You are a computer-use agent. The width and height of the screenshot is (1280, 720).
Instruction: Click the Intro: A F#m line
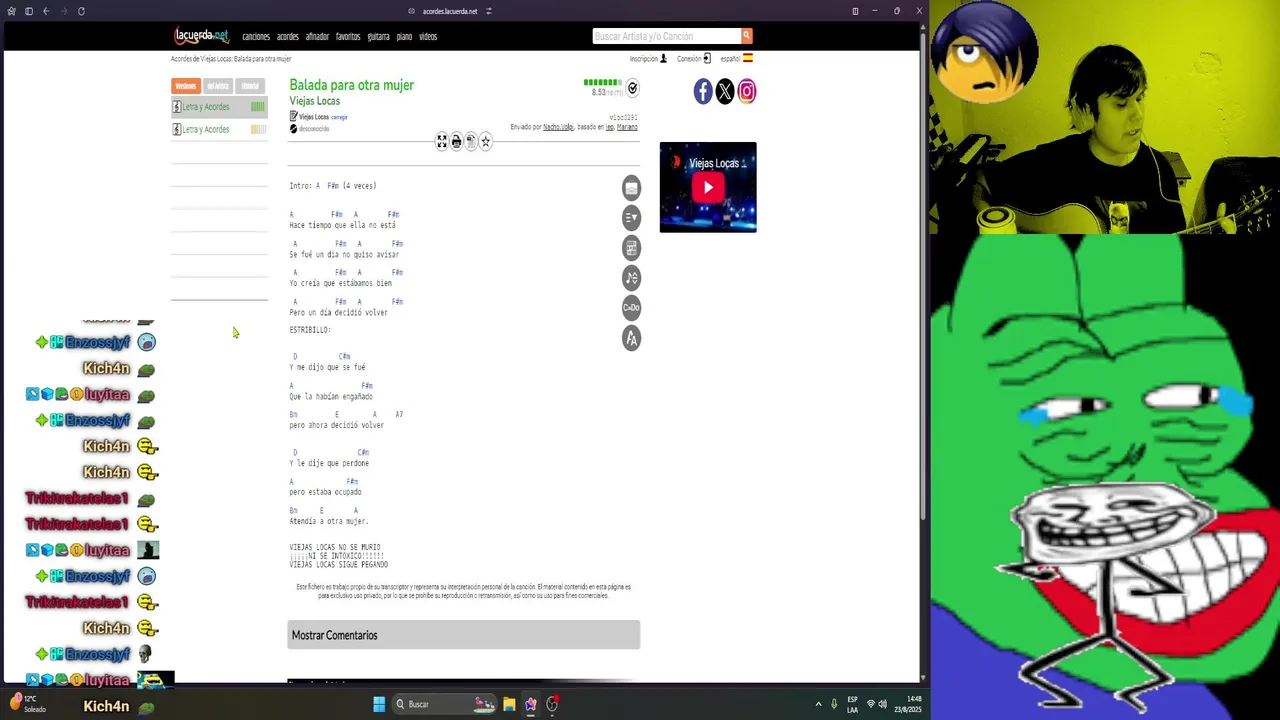pos(333,186)
